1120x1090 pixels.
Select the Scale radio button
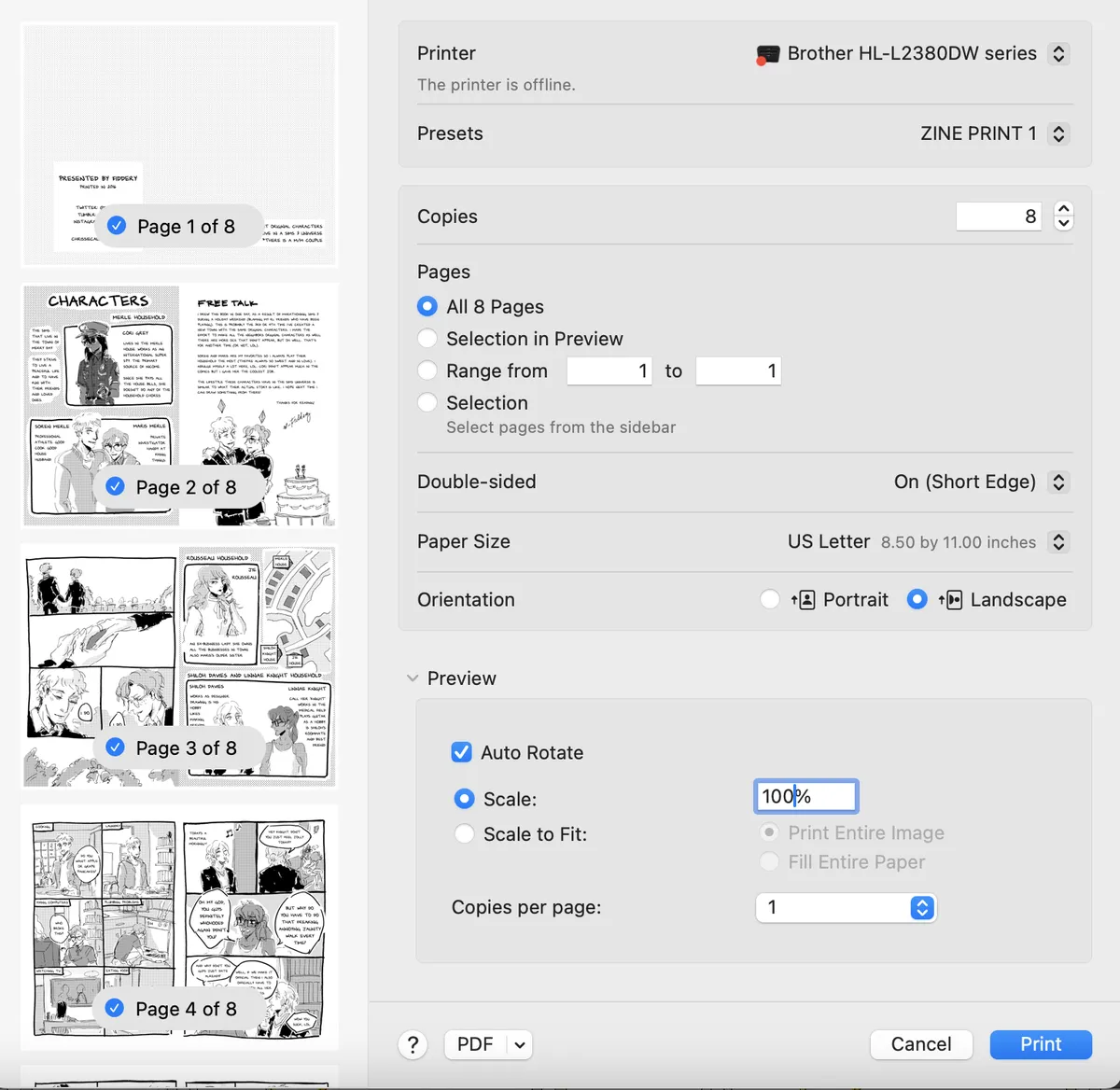[x=464, y=799]
